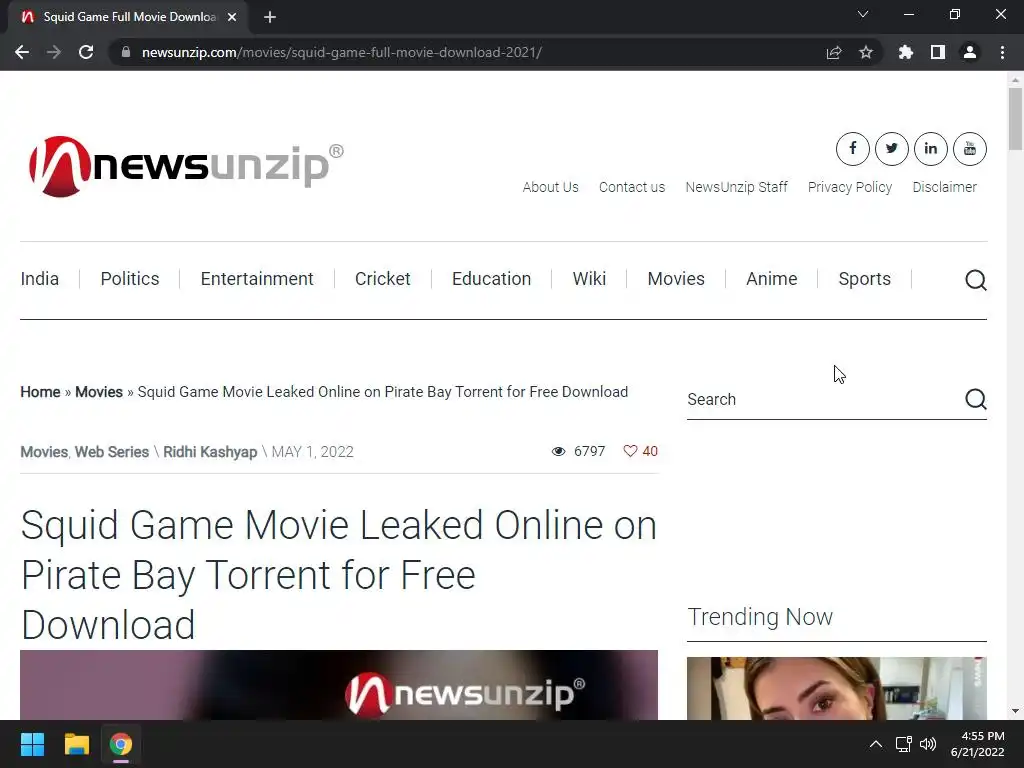Image resolution: width=1024 pixels, height=768 pixels.
Task: Open the NewsUnzip LinkedIn icon
Action: (x=931, y=149)
